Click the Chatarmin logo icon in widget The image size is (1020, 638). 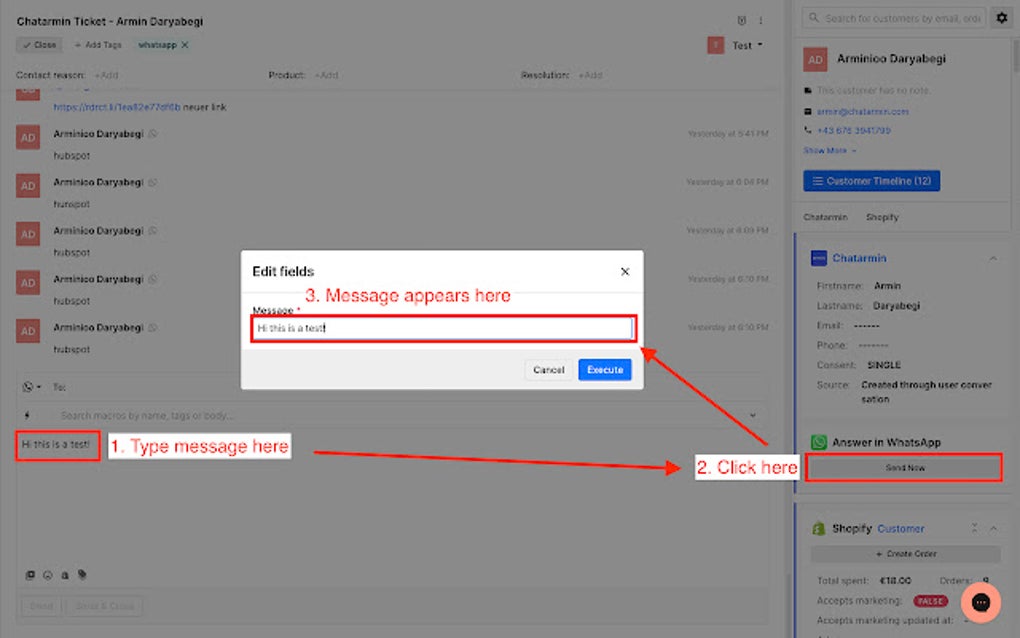[x=818, y=258]
